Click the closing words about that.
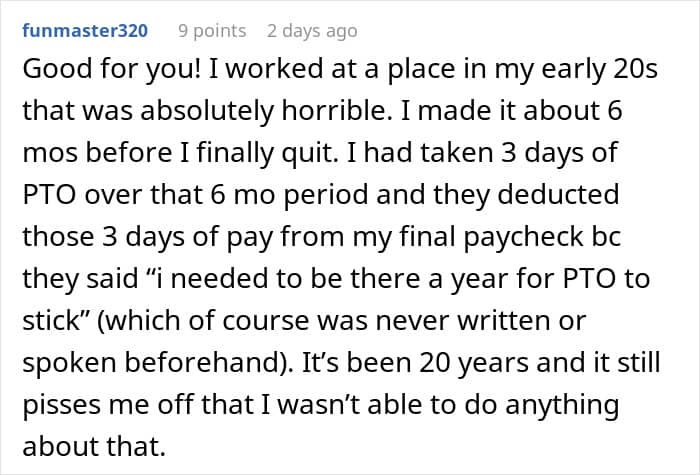This screenshot has width=700, height=475. click(x=94, y=446)
